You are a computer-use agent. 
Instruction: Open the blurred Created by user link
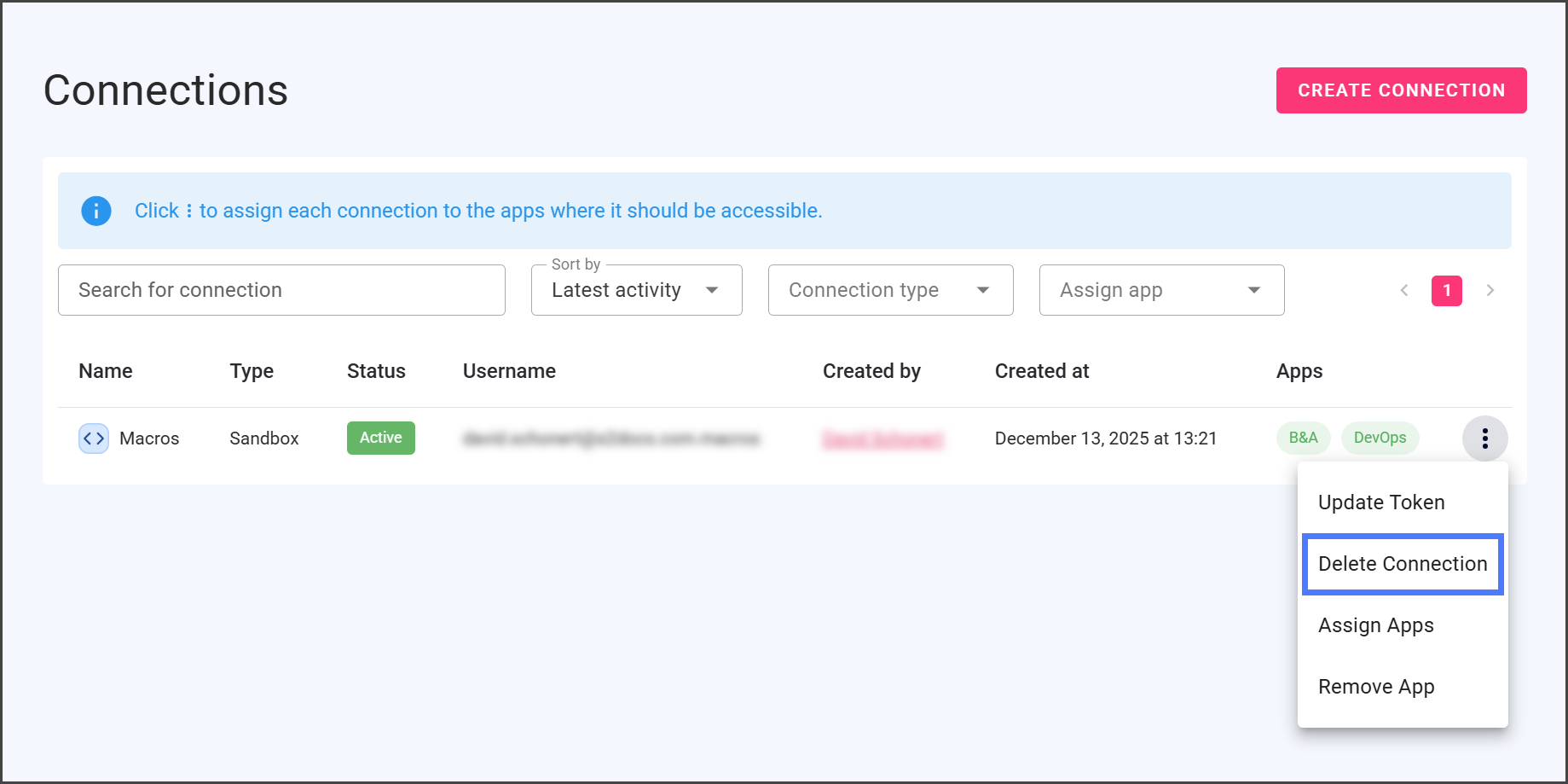882,439
